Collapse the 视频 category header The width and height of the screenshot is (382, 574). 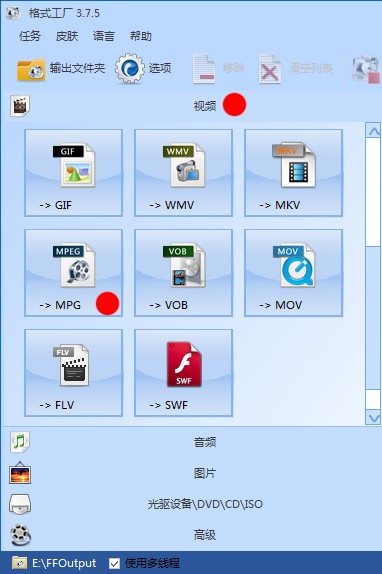[191, 106]
